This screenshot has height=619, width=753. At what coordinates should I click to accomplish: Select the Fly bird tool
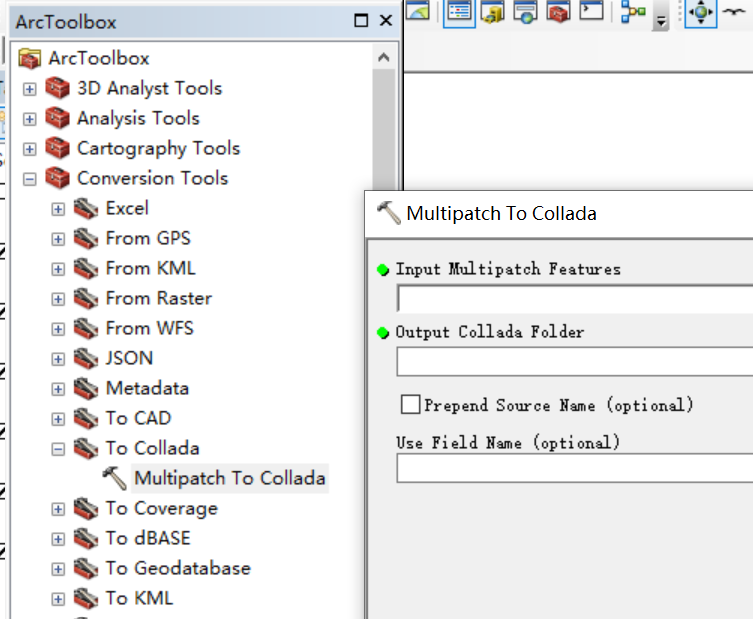click(x=735, y=12)
